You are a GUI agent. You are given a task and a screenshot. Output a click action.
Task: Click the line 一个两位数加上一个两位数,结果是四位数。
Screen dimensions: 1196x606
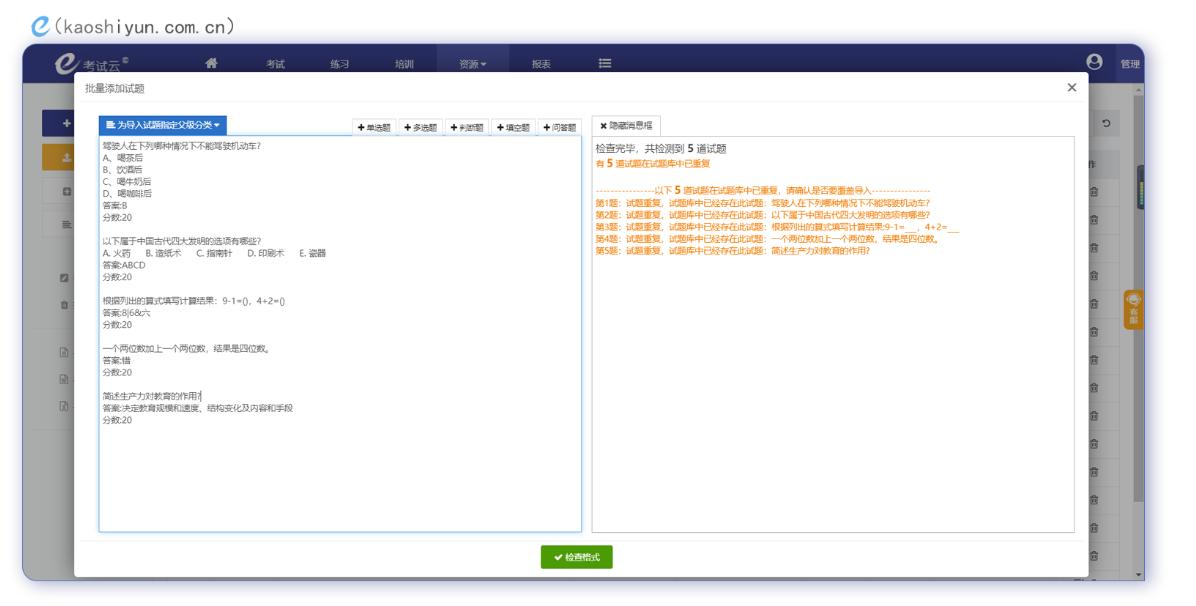187,349
